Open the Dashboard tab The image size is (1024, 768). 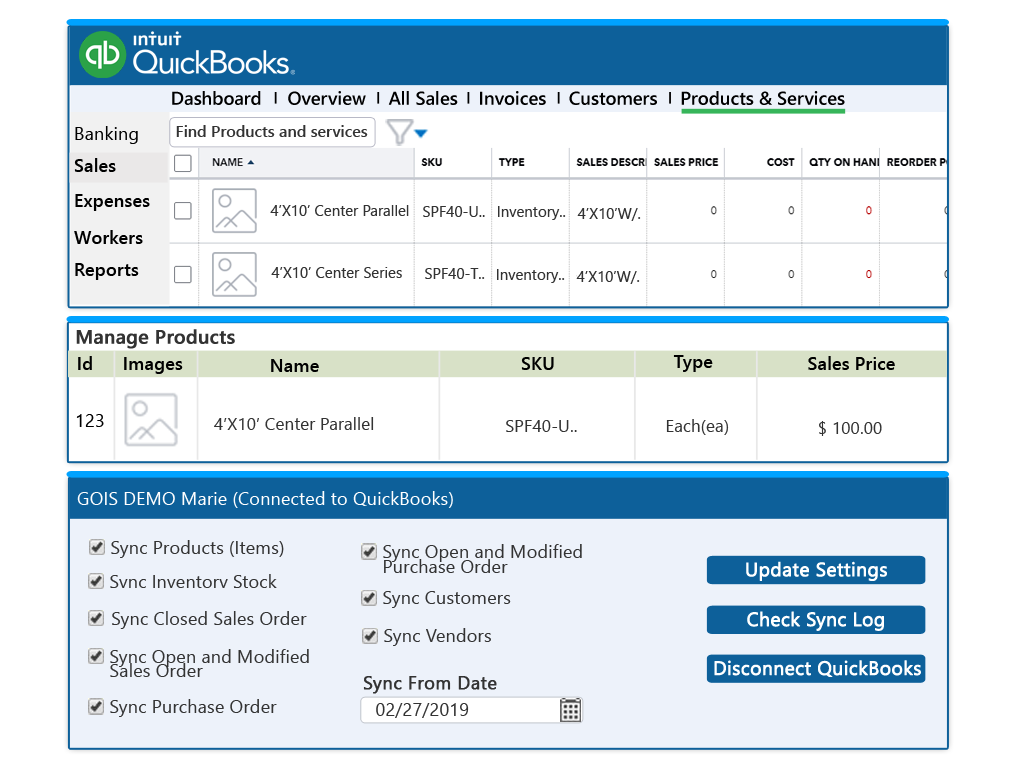pyautogui.click(x=216, y=99)
